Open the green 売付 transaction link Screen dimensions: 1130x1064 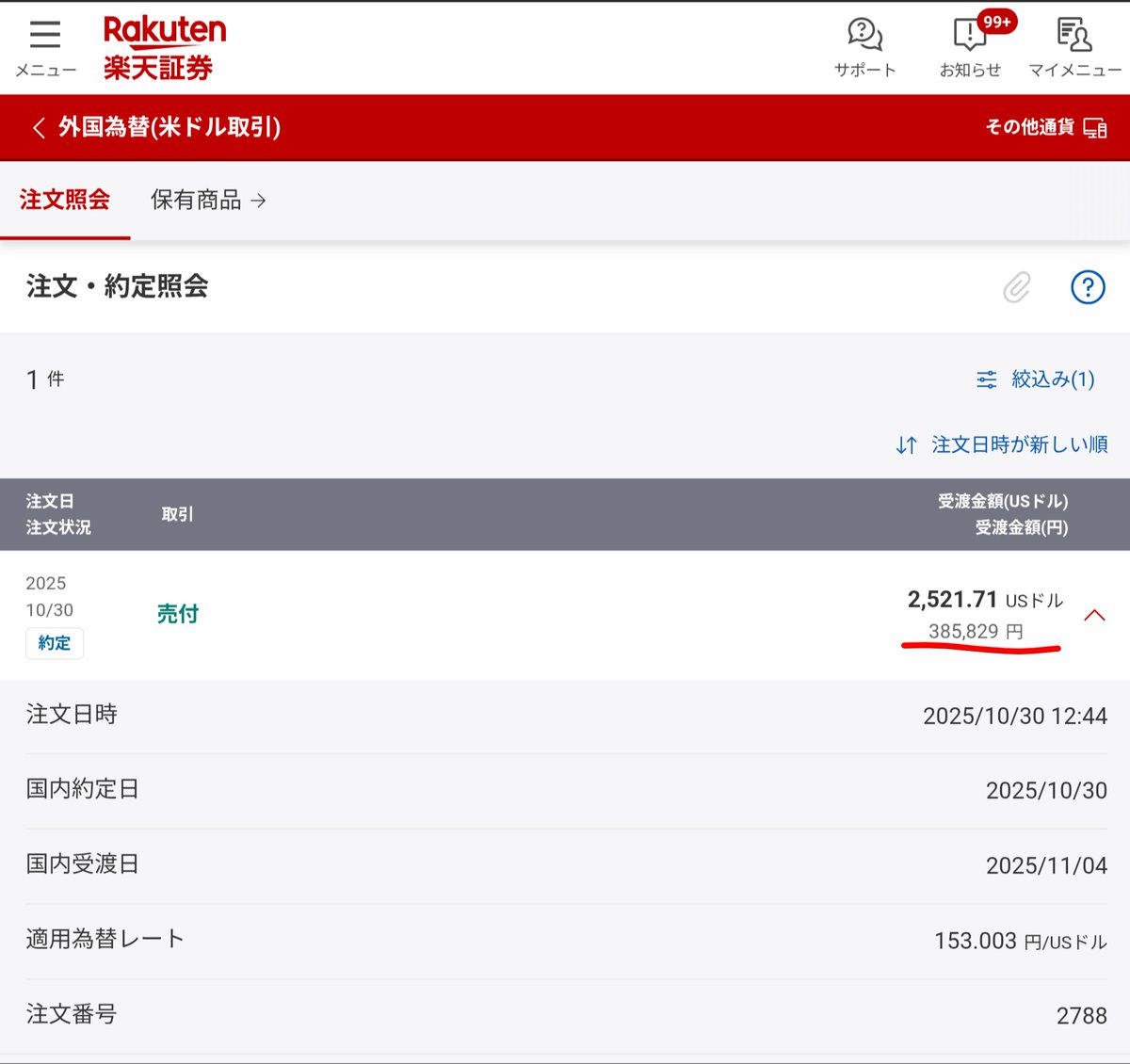click(x=176, y=614)
